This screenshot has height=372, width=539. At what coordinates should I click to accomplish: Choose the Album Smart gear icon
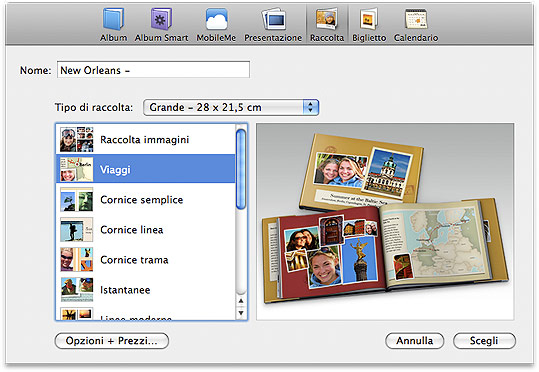pyautogui.click(x=161, y=19)
